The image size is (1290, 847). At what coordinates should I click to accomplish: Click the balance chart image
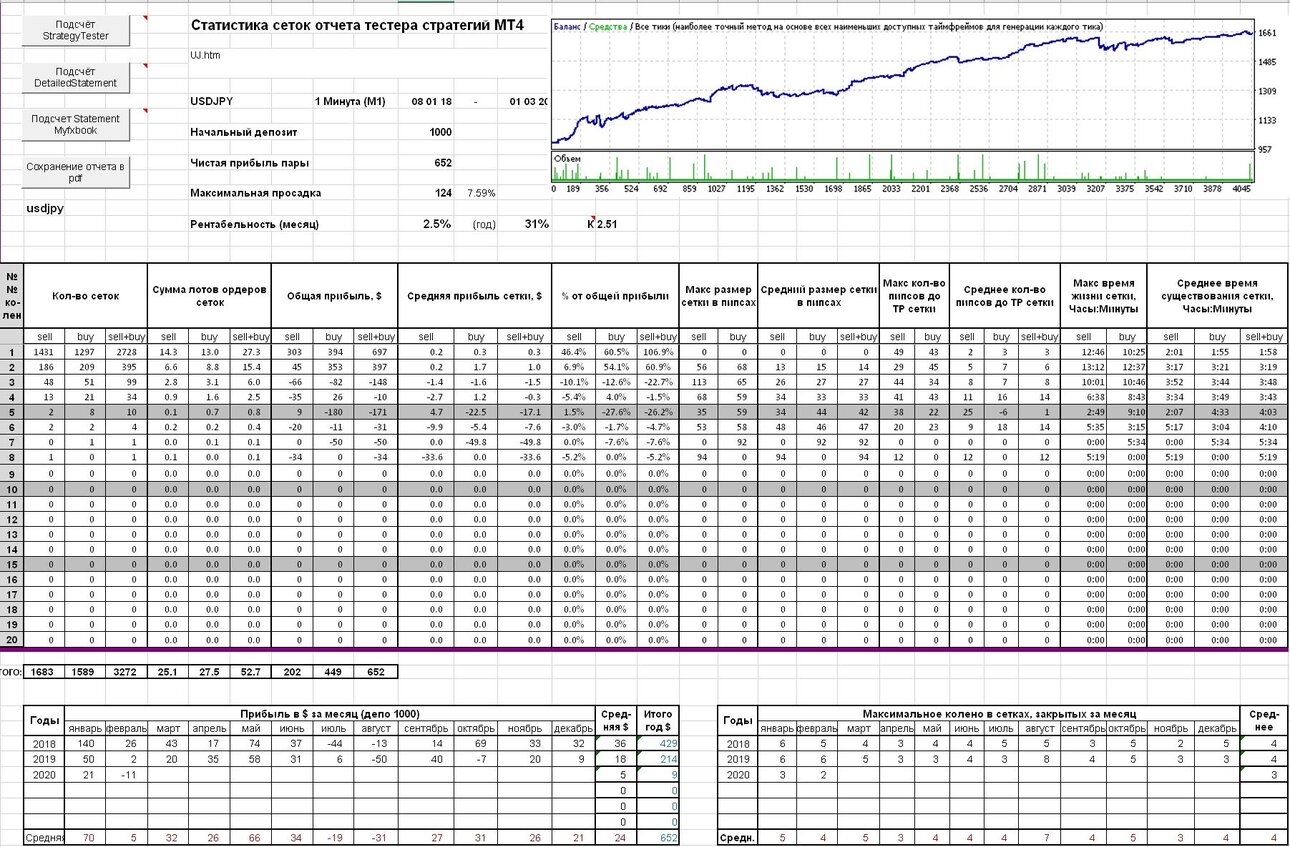905,106
